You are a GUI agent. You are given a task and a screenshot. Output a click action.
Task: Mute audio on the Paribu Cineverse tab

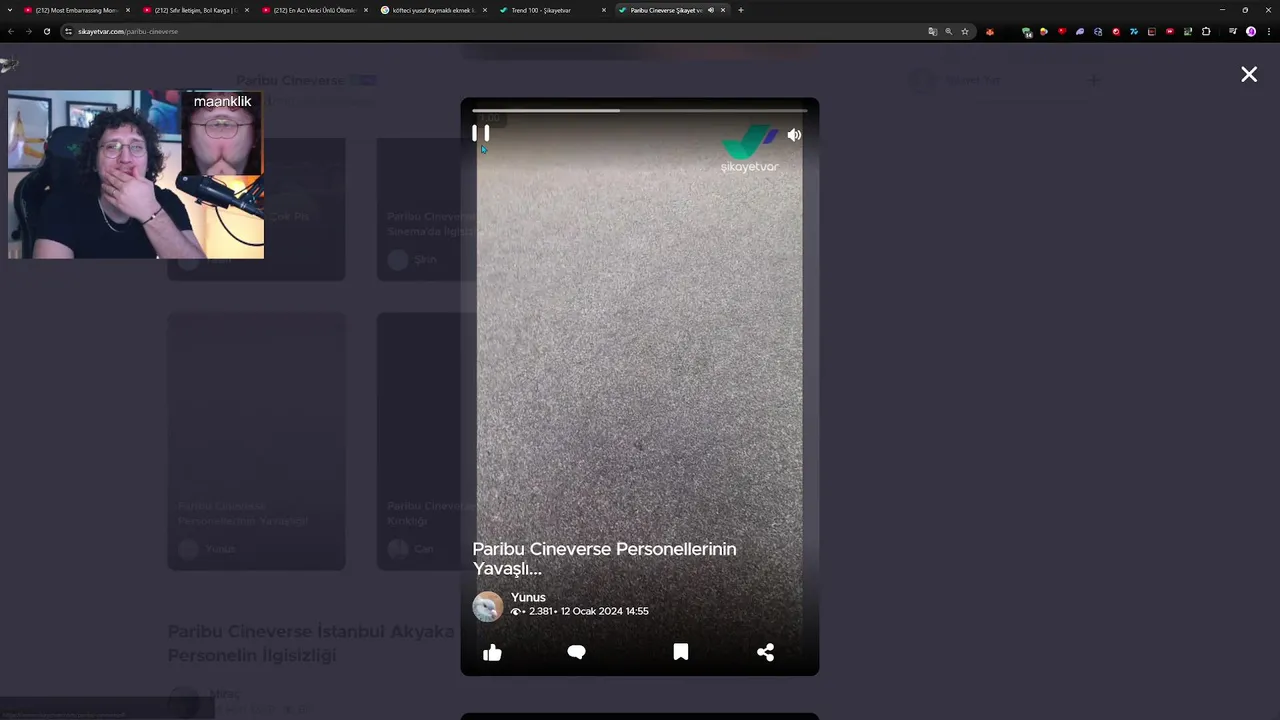click(711, 10)
